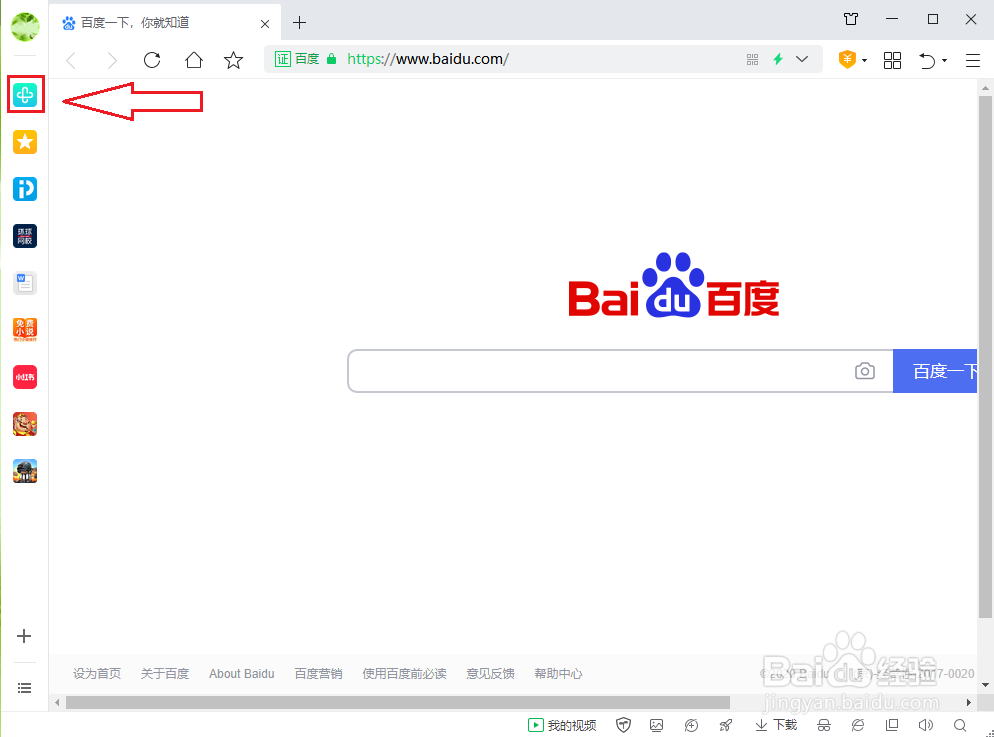Click the vertical scrollbar thumb
Image resolution: width=994 pixels, height=737 pixels.
pos(985,357)
